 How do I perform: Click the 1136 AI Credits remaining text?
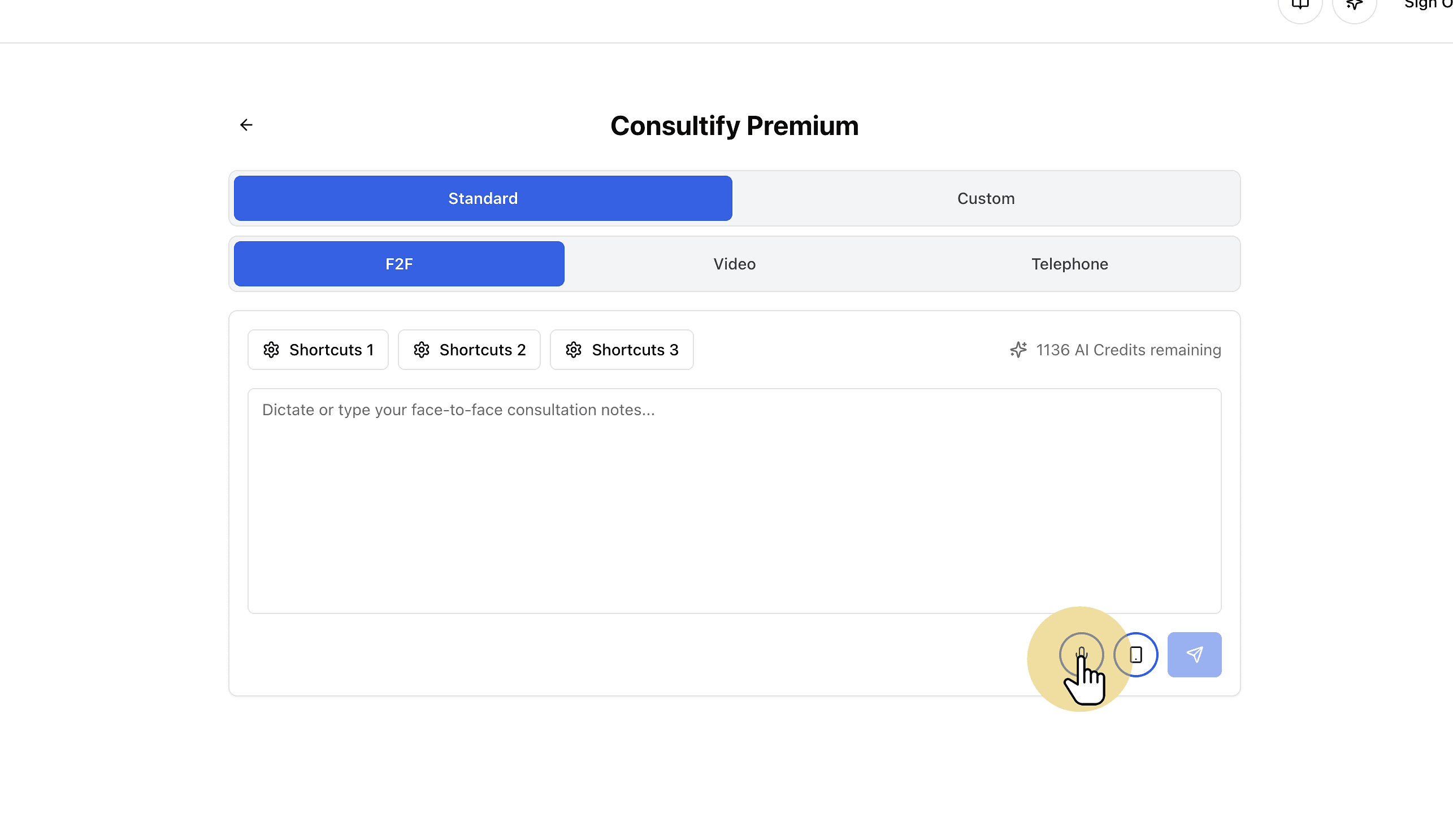pyautogui.click(x=1129, y=350)
